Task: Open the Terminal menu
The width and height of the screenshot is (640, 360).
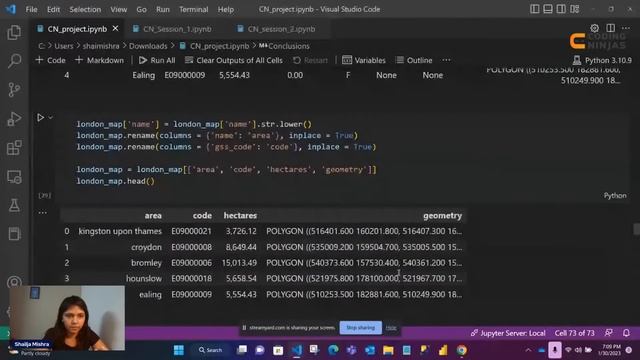Action: [x=193, y=9]
